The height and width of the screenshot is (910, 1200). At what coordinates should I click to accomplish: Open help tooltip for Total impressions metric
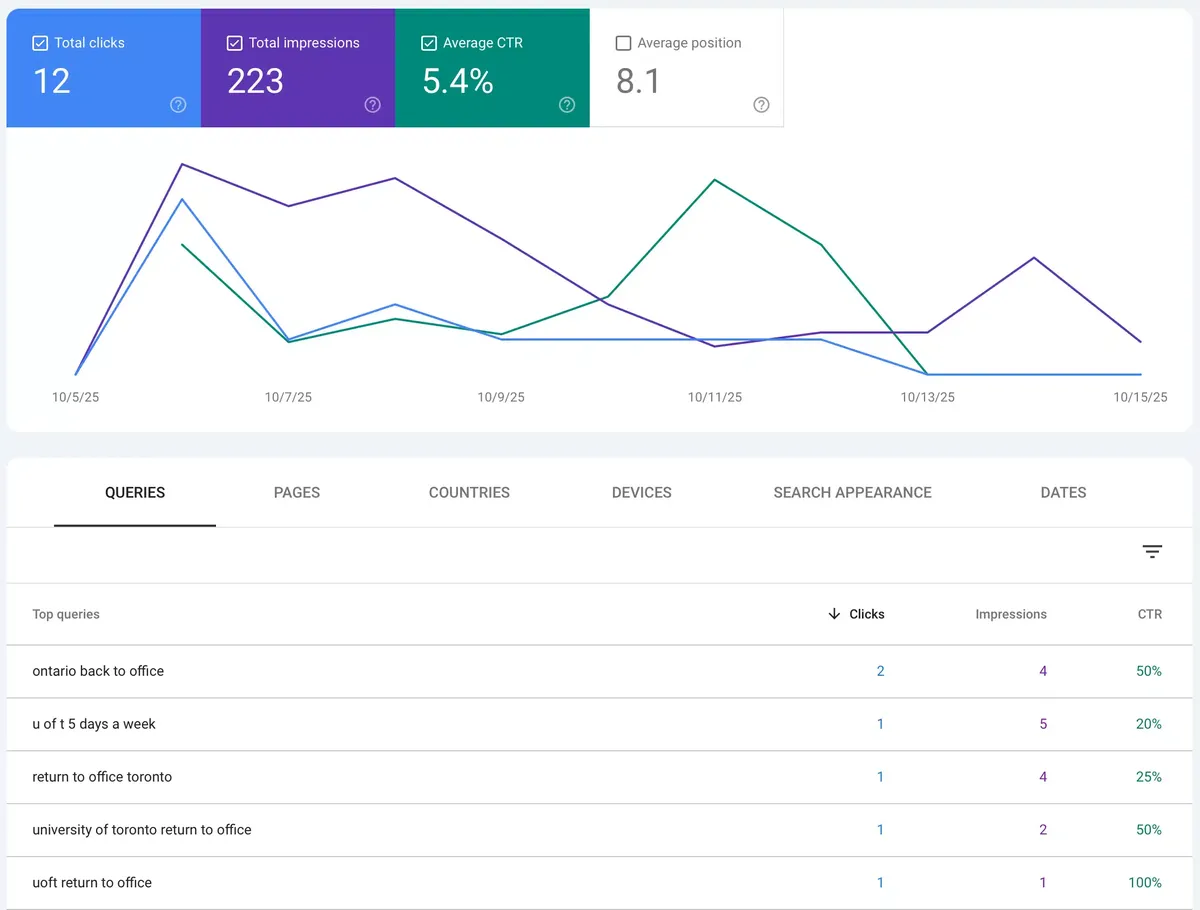point(372,104)
